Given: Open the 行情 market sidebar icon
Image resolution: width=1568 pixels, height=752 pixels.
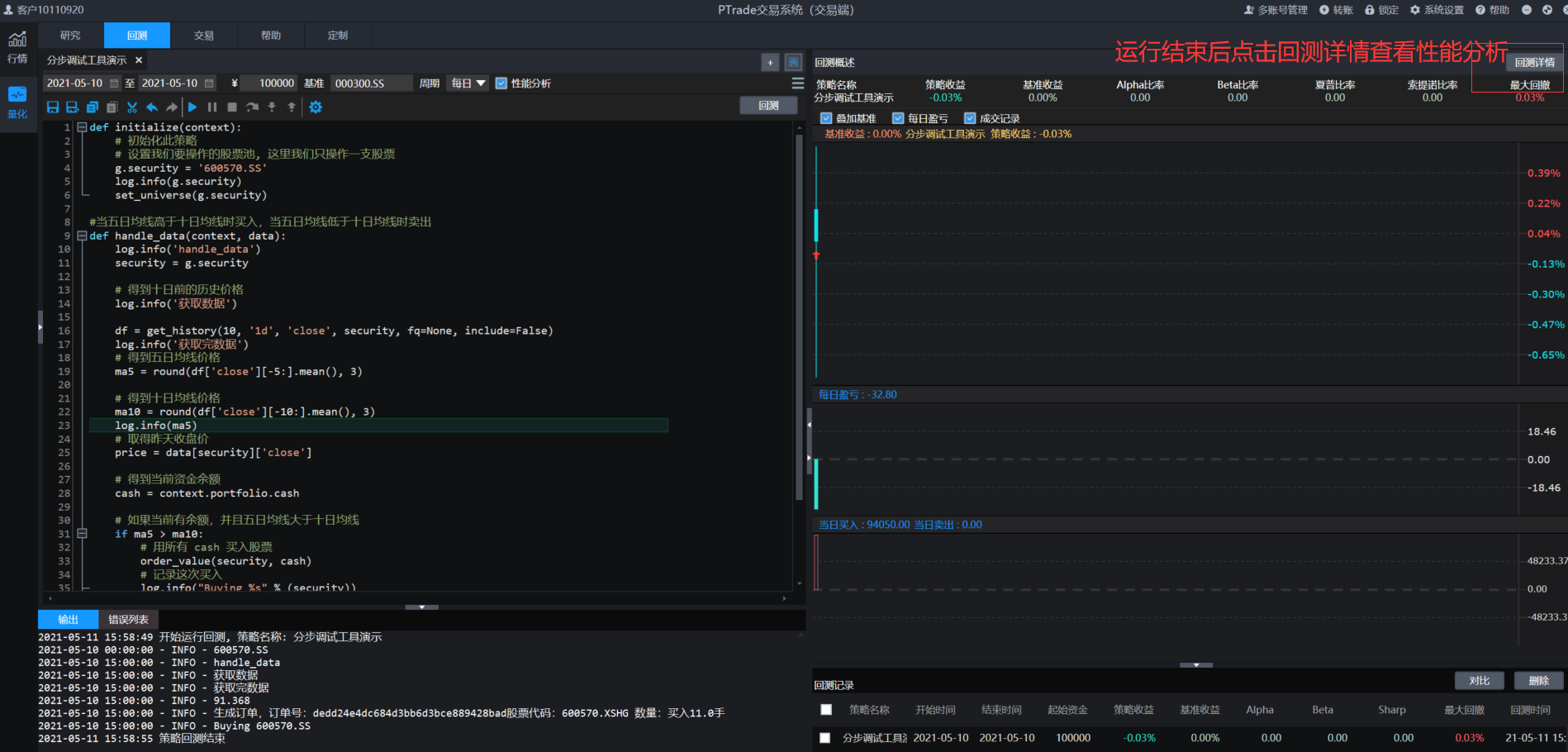Looking at the screenshot, I should (x=17, y=47).
